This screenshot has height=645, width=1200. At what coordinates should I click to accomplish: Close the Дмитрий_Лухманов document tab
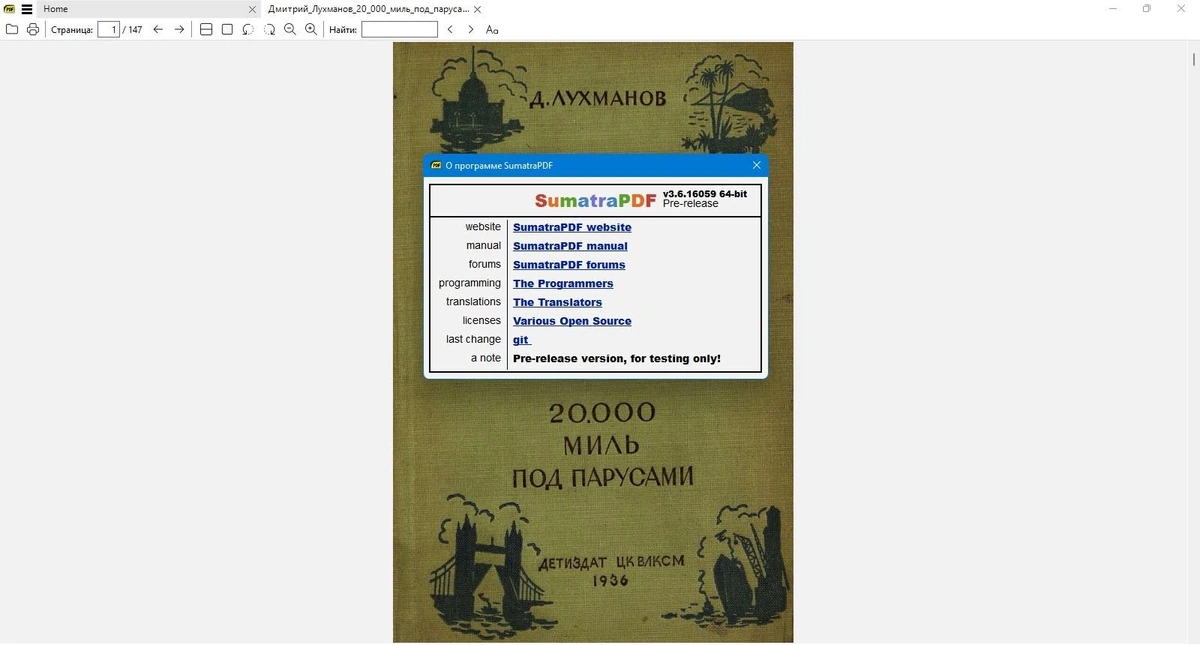[480, 9]
